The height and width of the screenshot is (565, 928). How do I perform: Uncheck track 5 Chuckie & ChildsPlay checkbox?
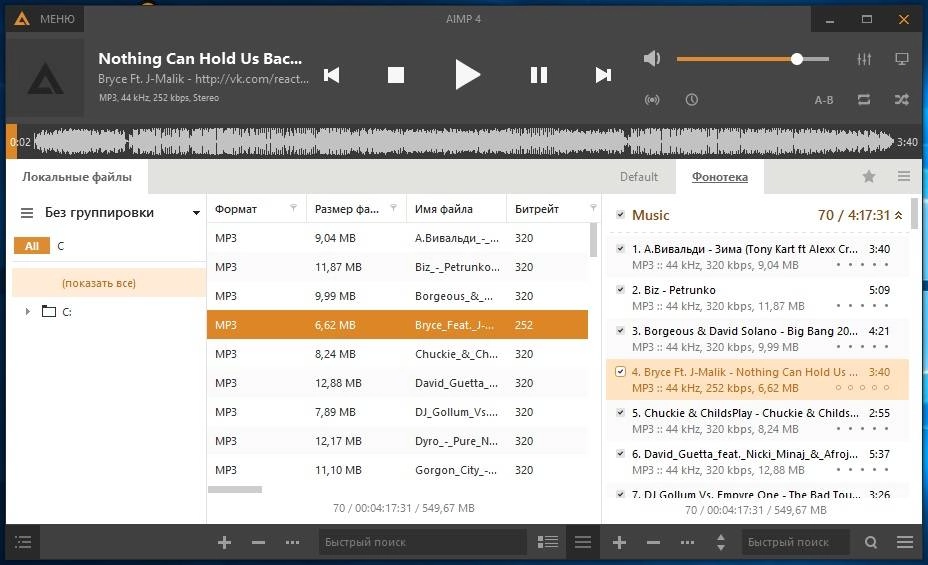pyautogui.click(x=620, y=412)
